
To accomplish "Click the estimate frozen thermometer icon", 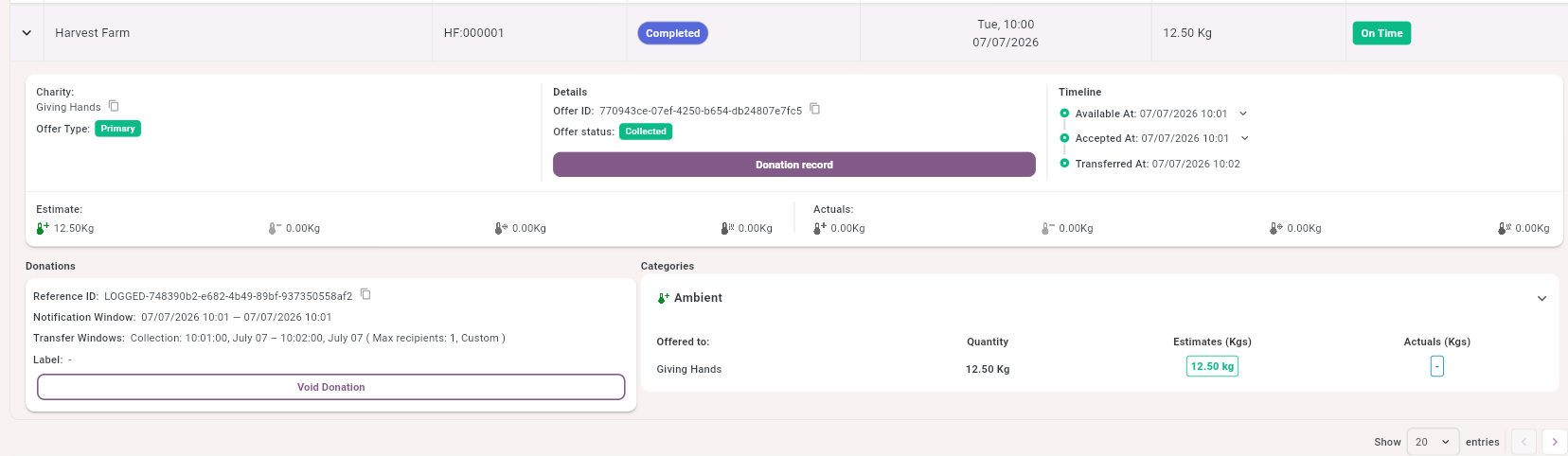I will (x=501, y=228).
